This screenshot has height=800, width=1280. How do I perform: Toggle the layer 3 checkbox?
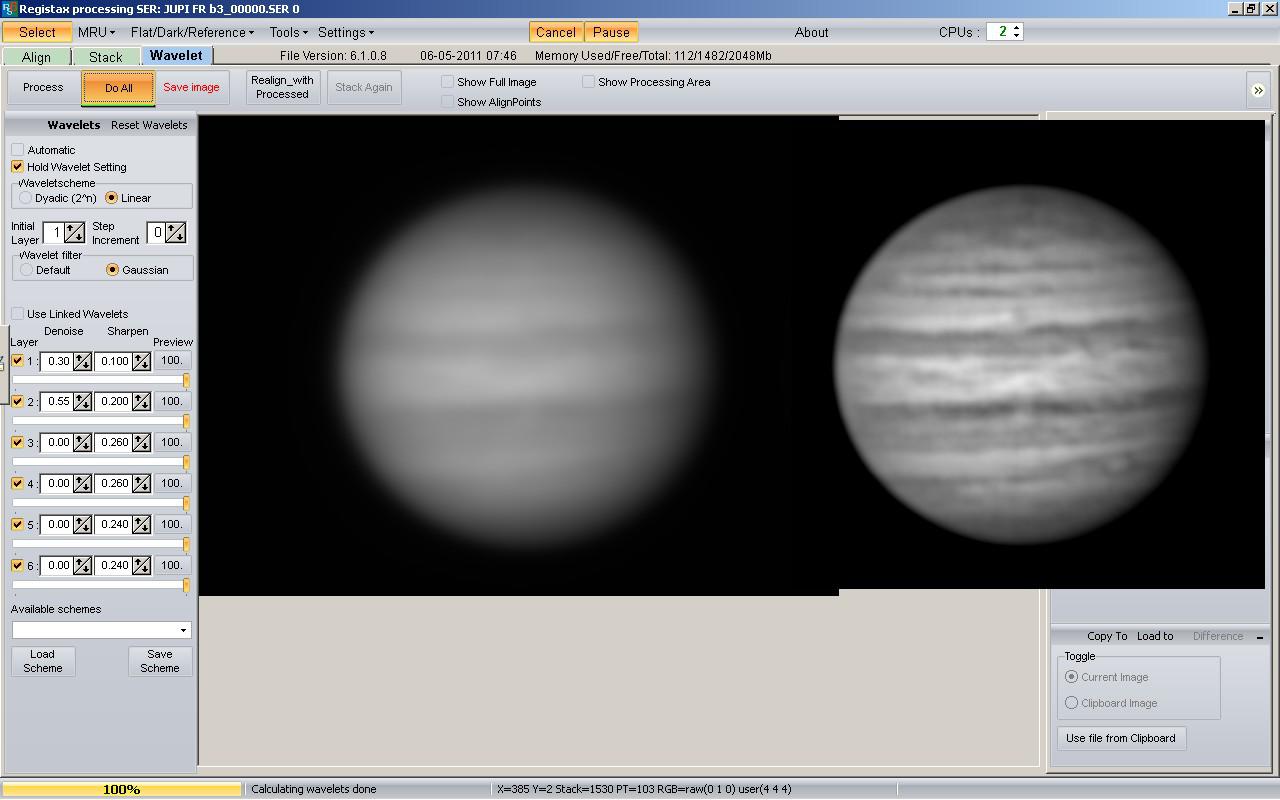(x=18, y=443)
